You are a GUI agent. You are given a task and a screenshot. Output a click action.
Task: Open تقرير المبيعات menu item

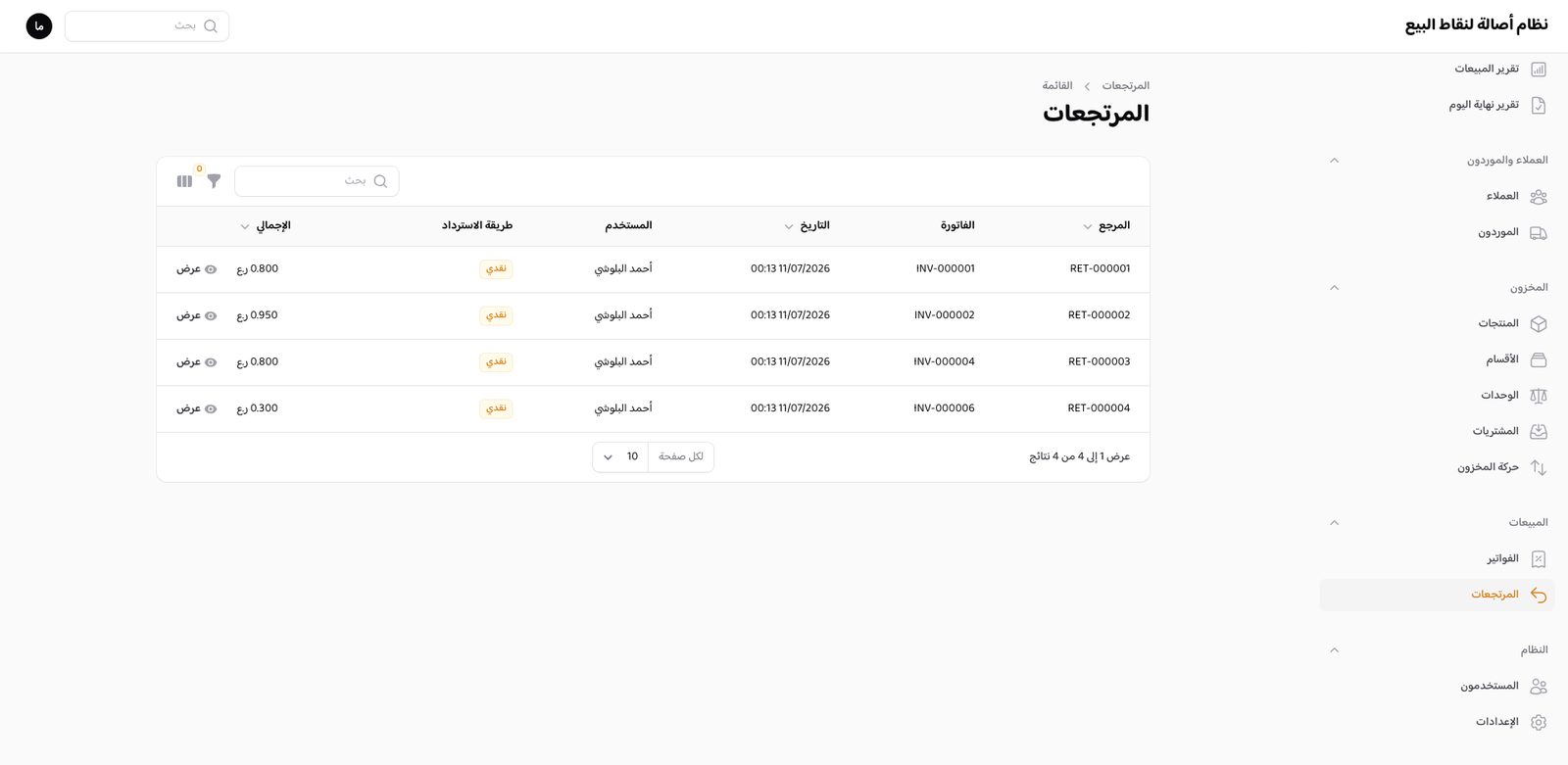(1437, 70)
